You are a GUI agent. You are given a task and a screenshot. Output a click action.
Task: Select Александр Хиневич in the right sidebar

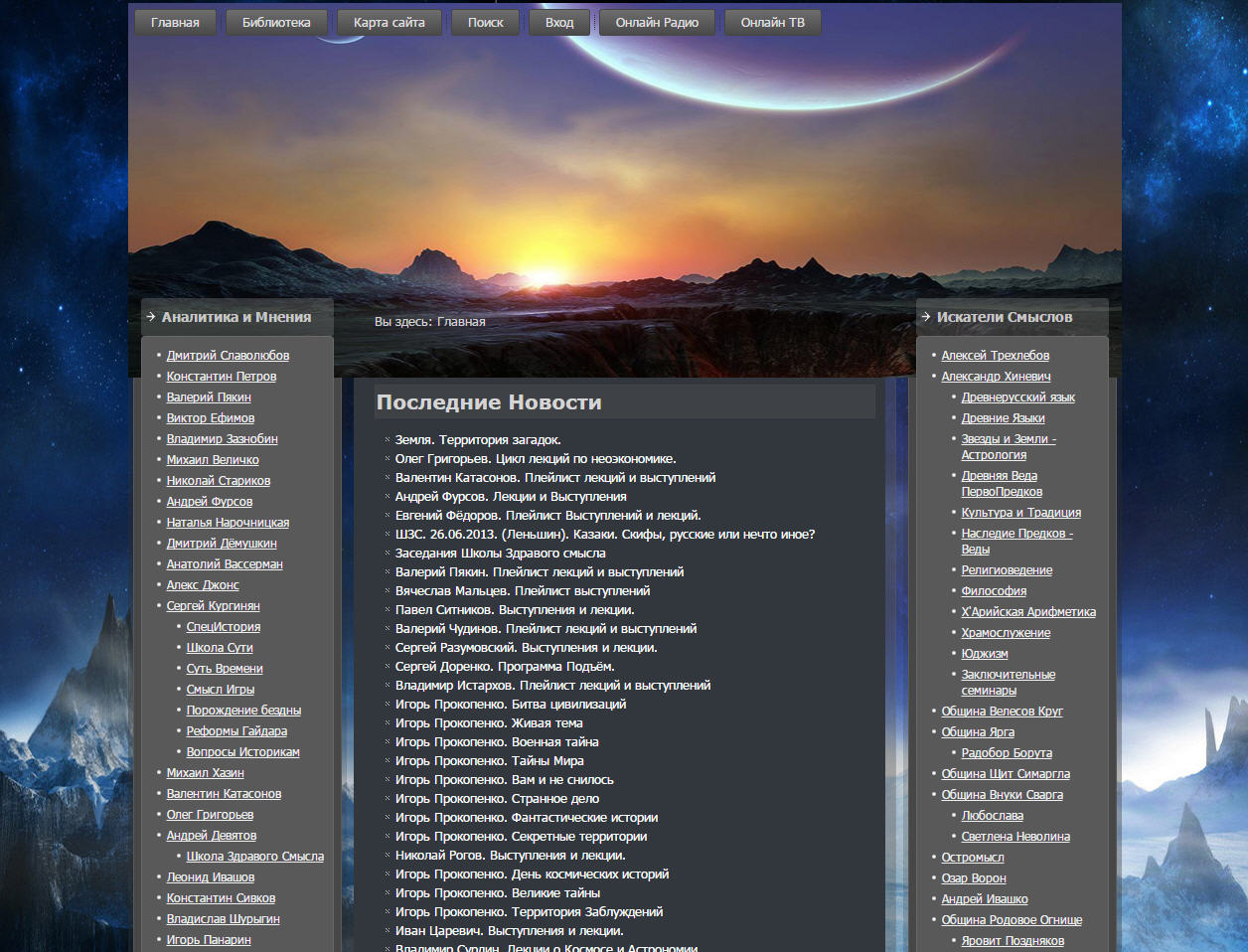(x=996, y=377)
